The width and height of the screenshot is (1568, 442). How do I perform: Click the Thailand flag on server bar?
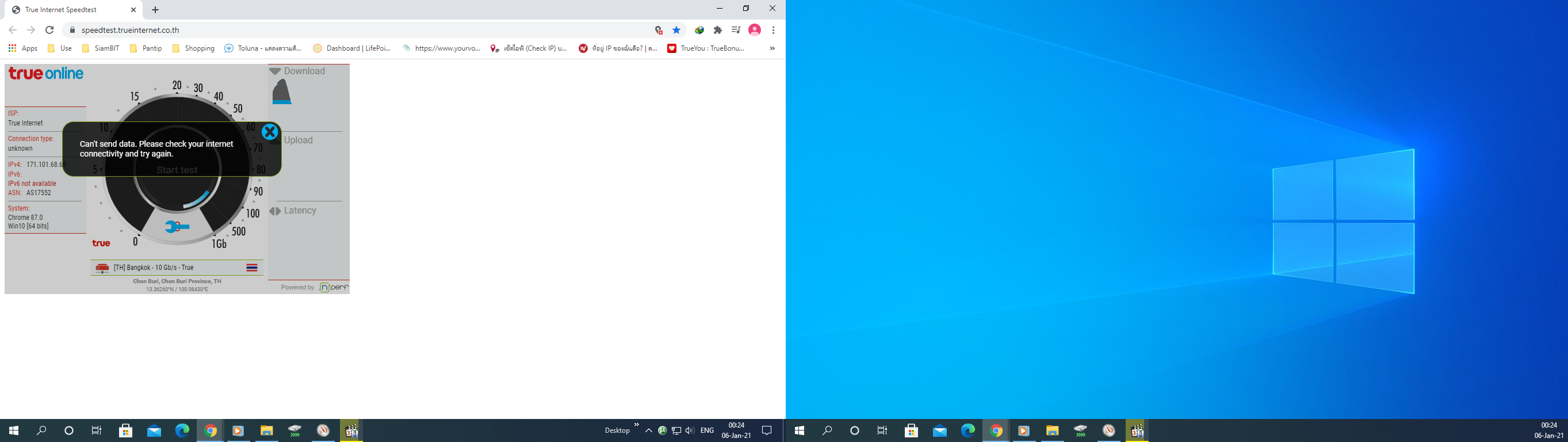coord(252,268)
